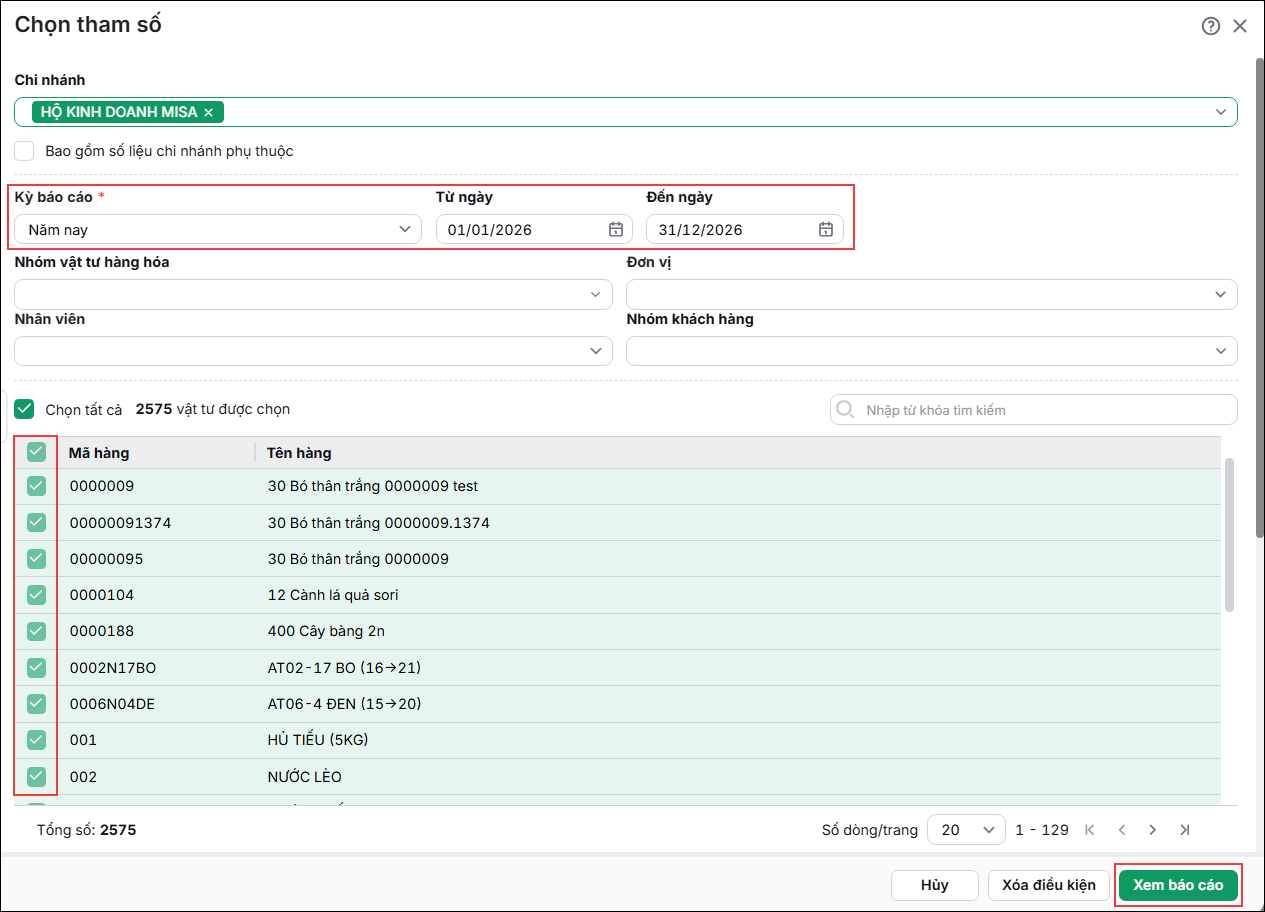1265x912 pixels.
Task: Select row 30 Bó thân trắng 0000009.1374
Action: [x=618, y=522]
